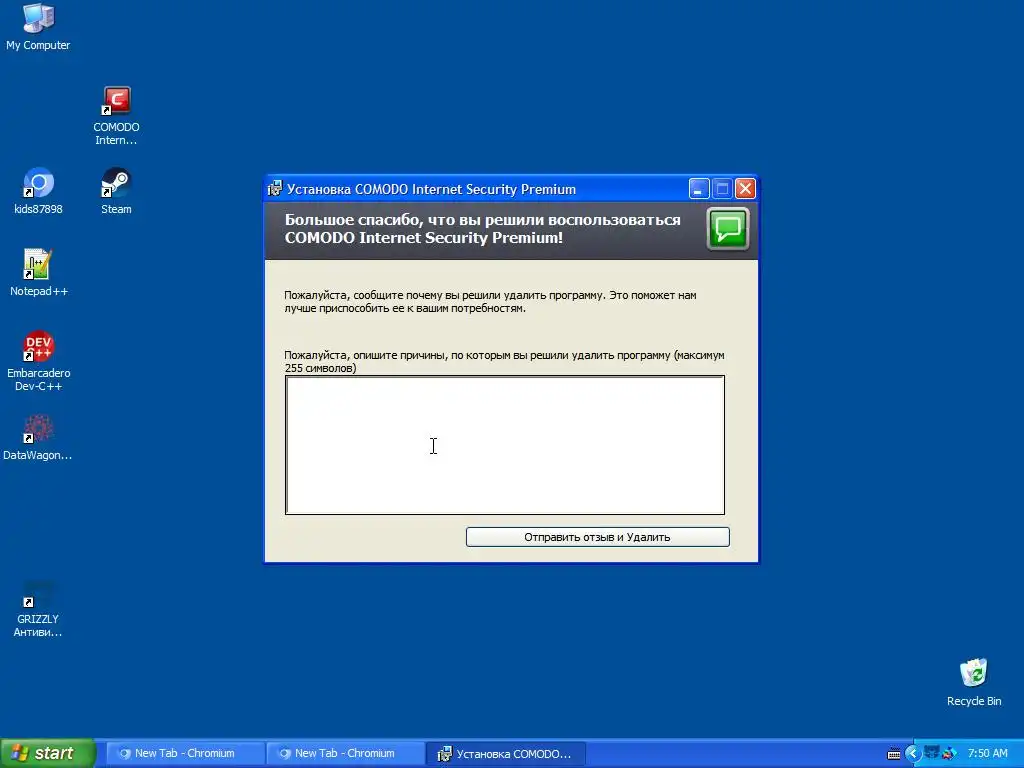
Task: Click 'Отправить отзыв и Удалить' button
Action: [598, 537]
